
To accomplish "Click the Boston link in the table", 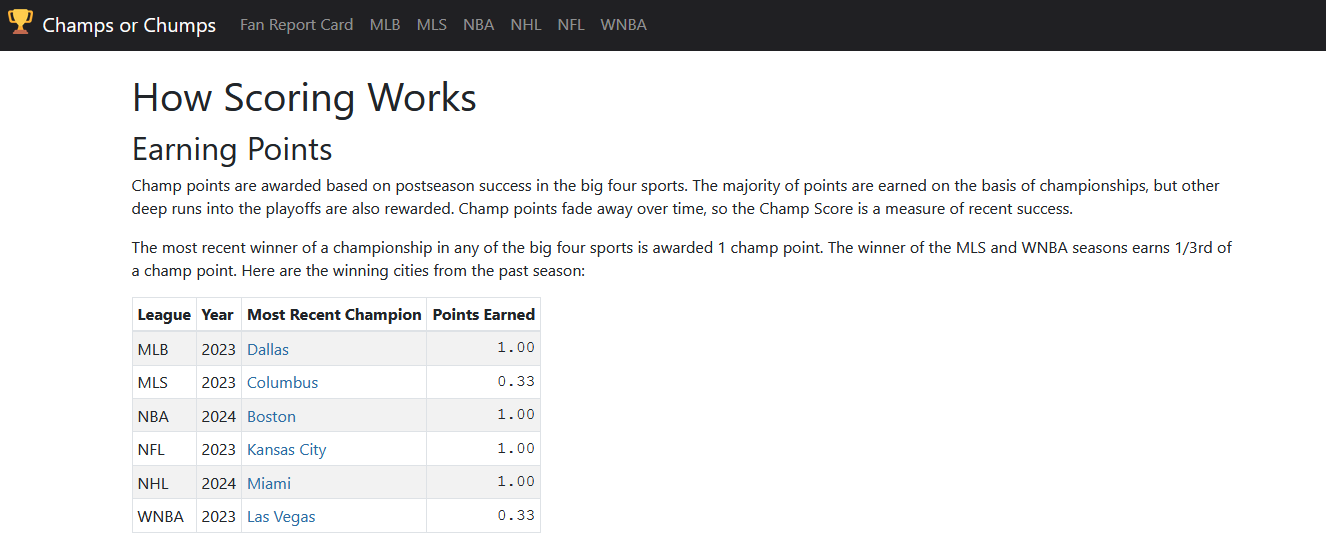I will (271, 416).
